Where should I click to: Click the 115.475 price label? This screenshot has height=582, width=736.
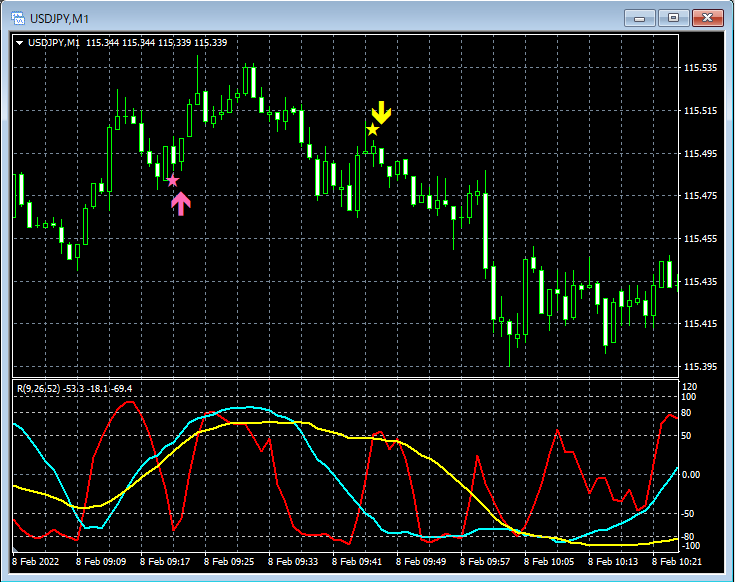coord(700,196)
